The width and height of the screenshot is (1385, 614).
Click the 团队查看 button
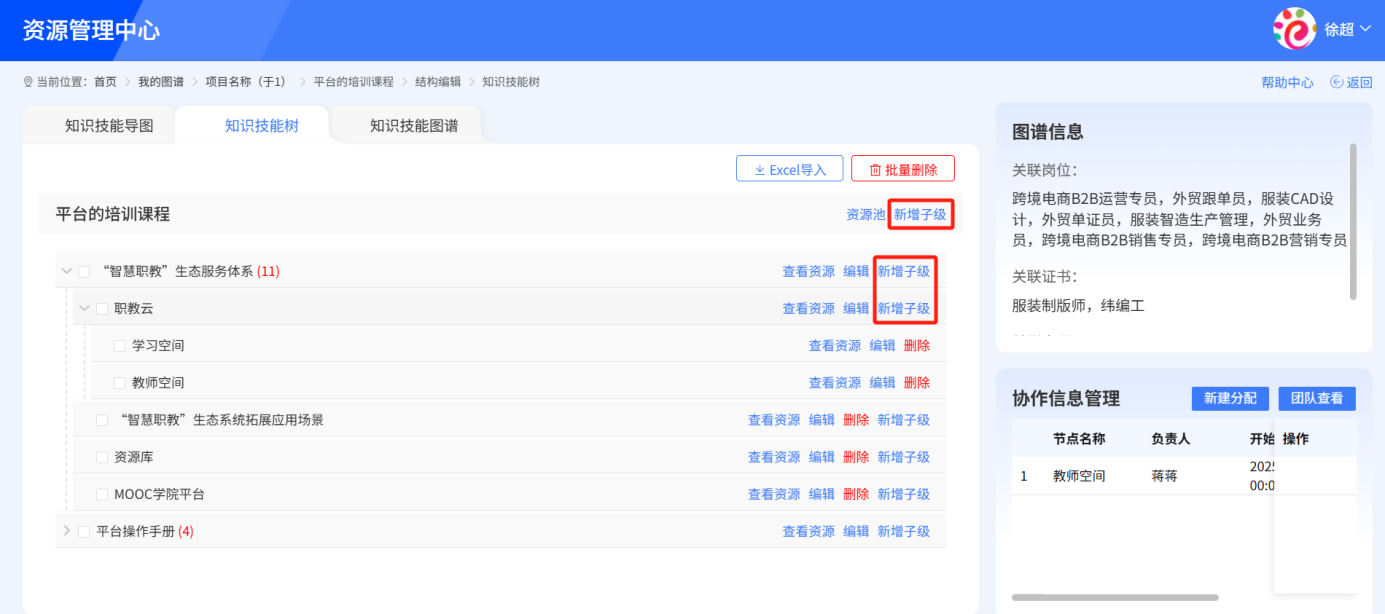click(x=1317, y=398)
